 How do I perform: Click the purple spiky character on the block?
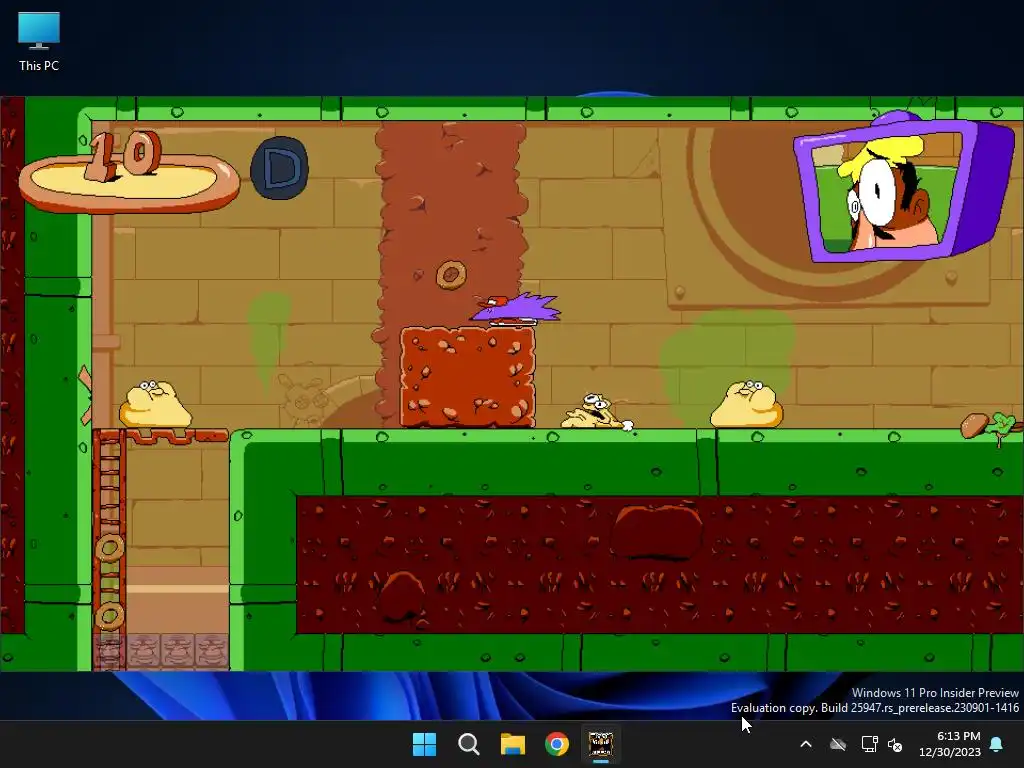[516, 310]
